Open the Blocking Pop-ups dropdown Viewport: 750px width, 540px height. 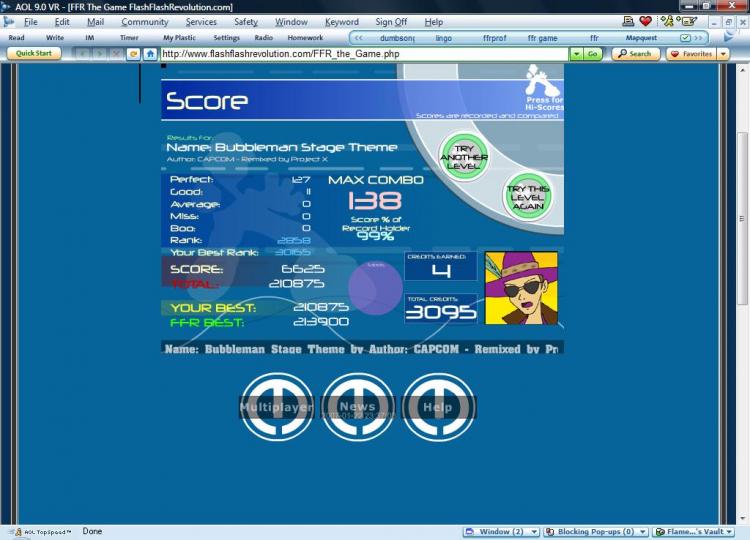(x=643, y=532)
